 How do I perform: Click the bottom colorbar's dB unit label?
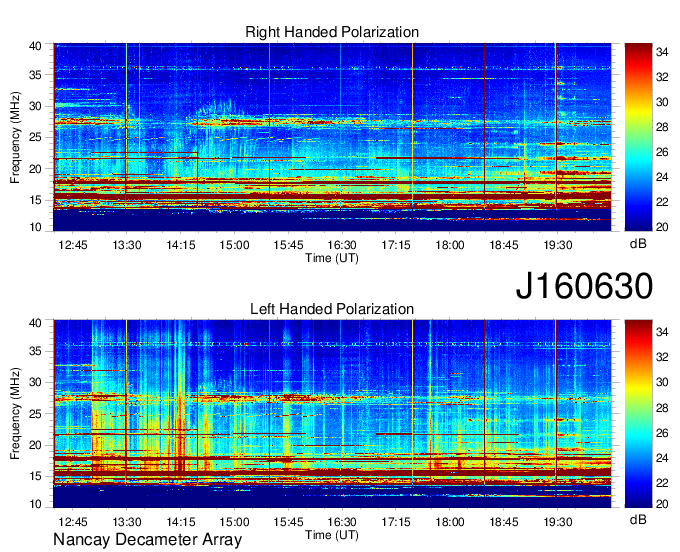[638, 520]
